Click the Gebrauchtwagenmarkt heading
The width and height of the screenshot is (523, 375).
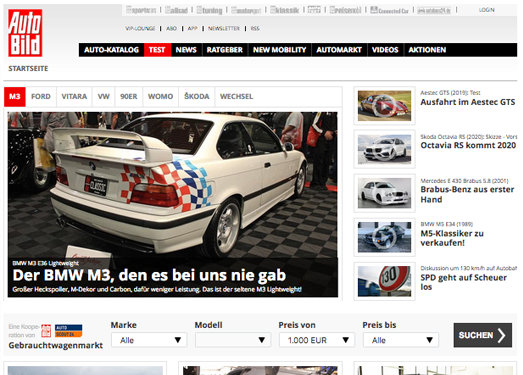[56, 345]
